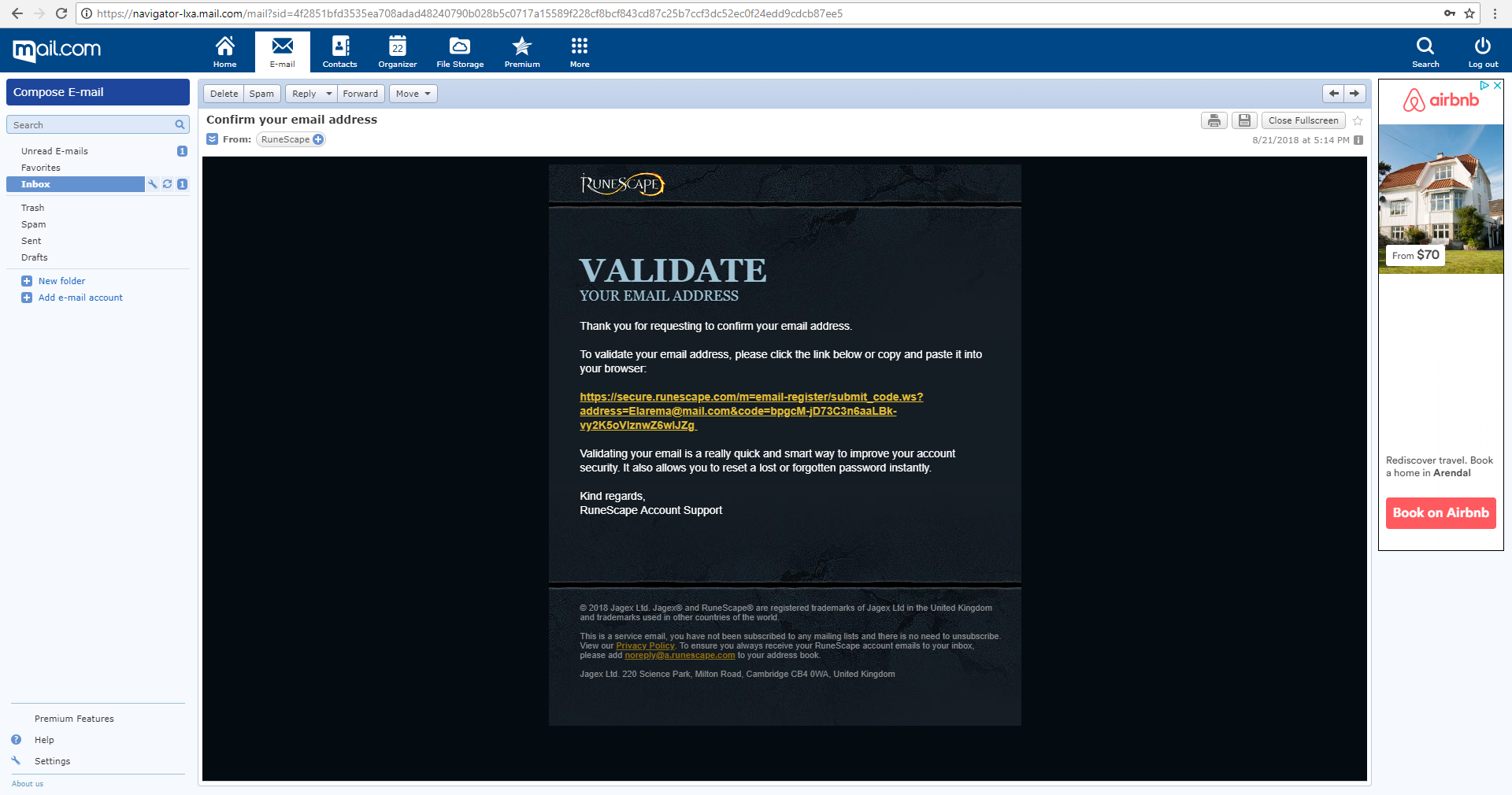
Task: Open the Privacy Policy link
Action: (x=645, y=645)
